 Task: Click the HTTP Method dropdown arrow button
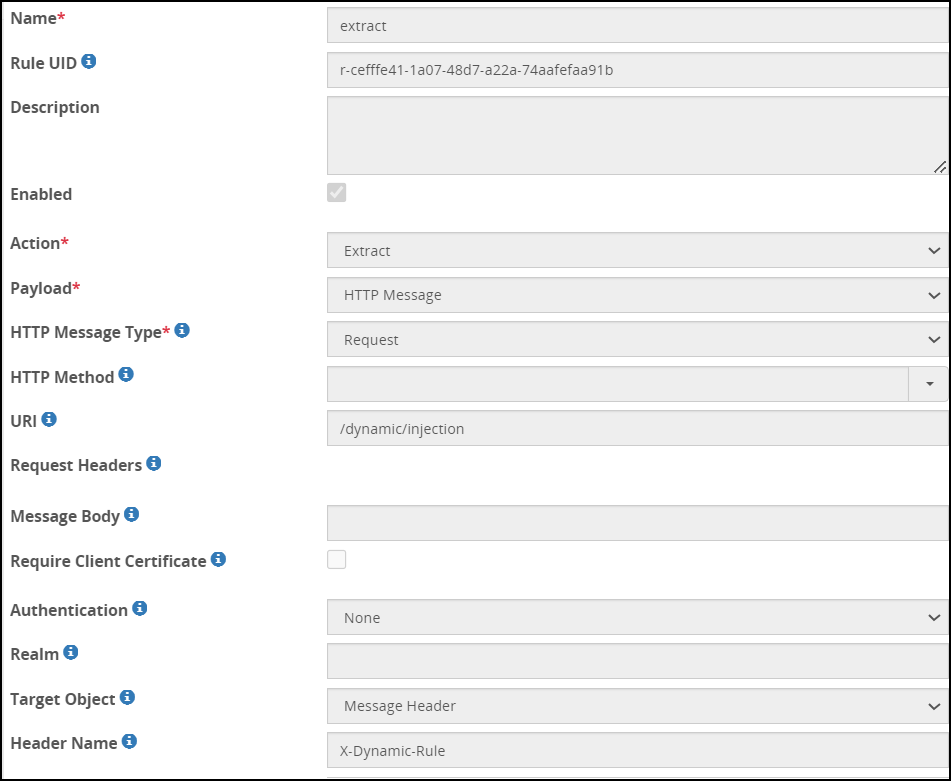pyautogui.click(x=930, y=384)
